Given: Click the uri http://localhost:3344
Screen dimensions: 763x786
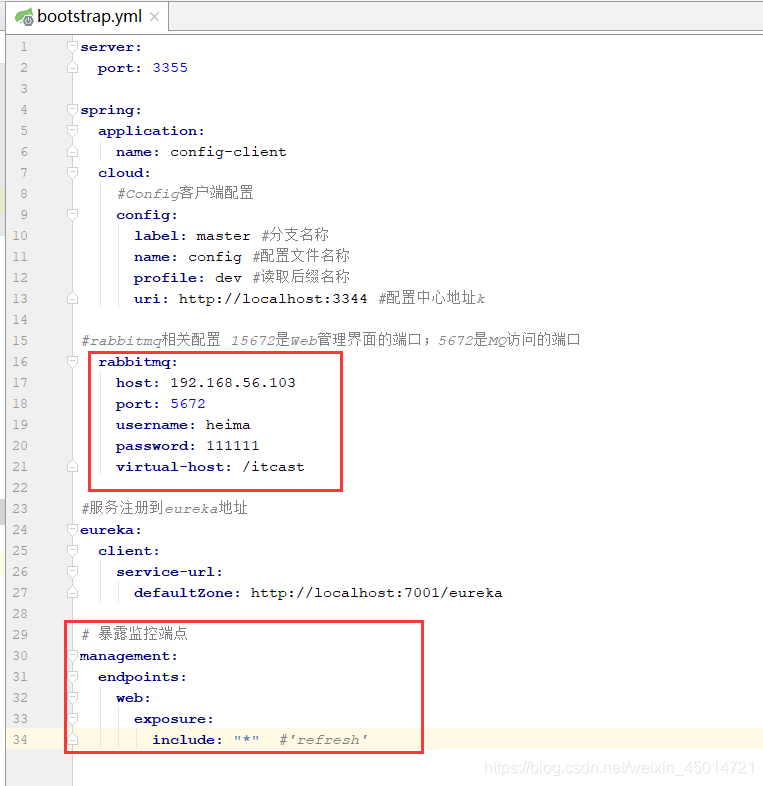Looking at the screenshot, I should pyautogui.click(x=273, y=299).
